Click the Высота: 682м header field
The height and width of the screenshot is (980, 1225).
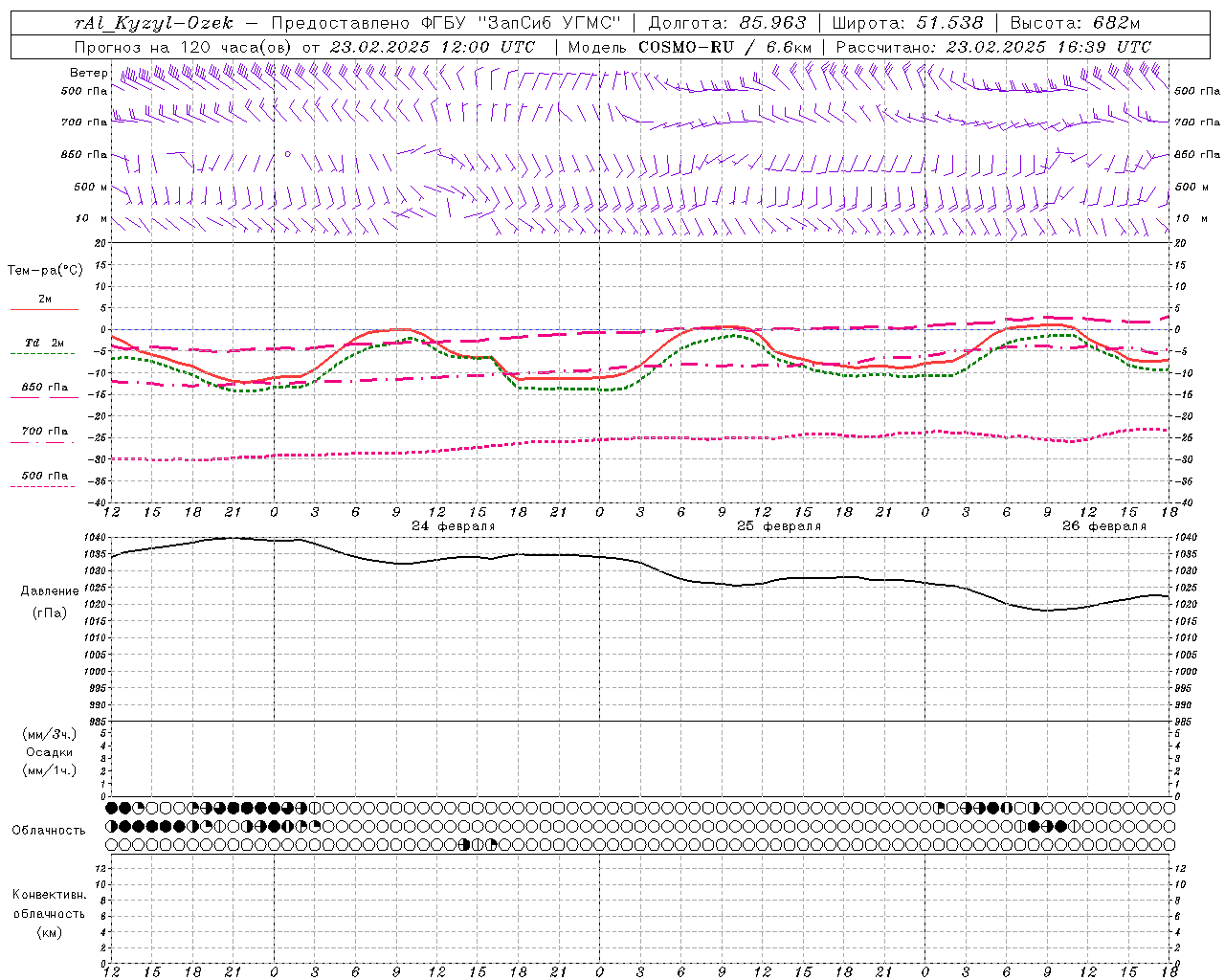(1075, 23)
